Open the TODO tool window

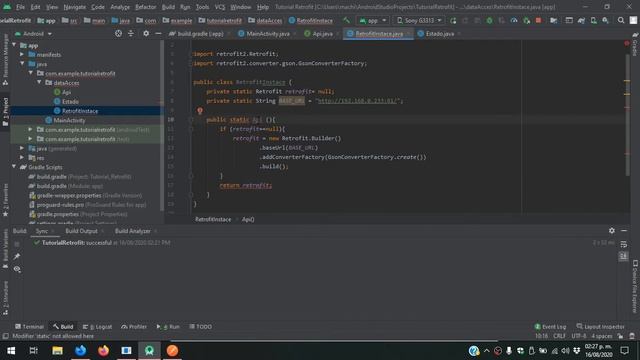tap(200, 327)
